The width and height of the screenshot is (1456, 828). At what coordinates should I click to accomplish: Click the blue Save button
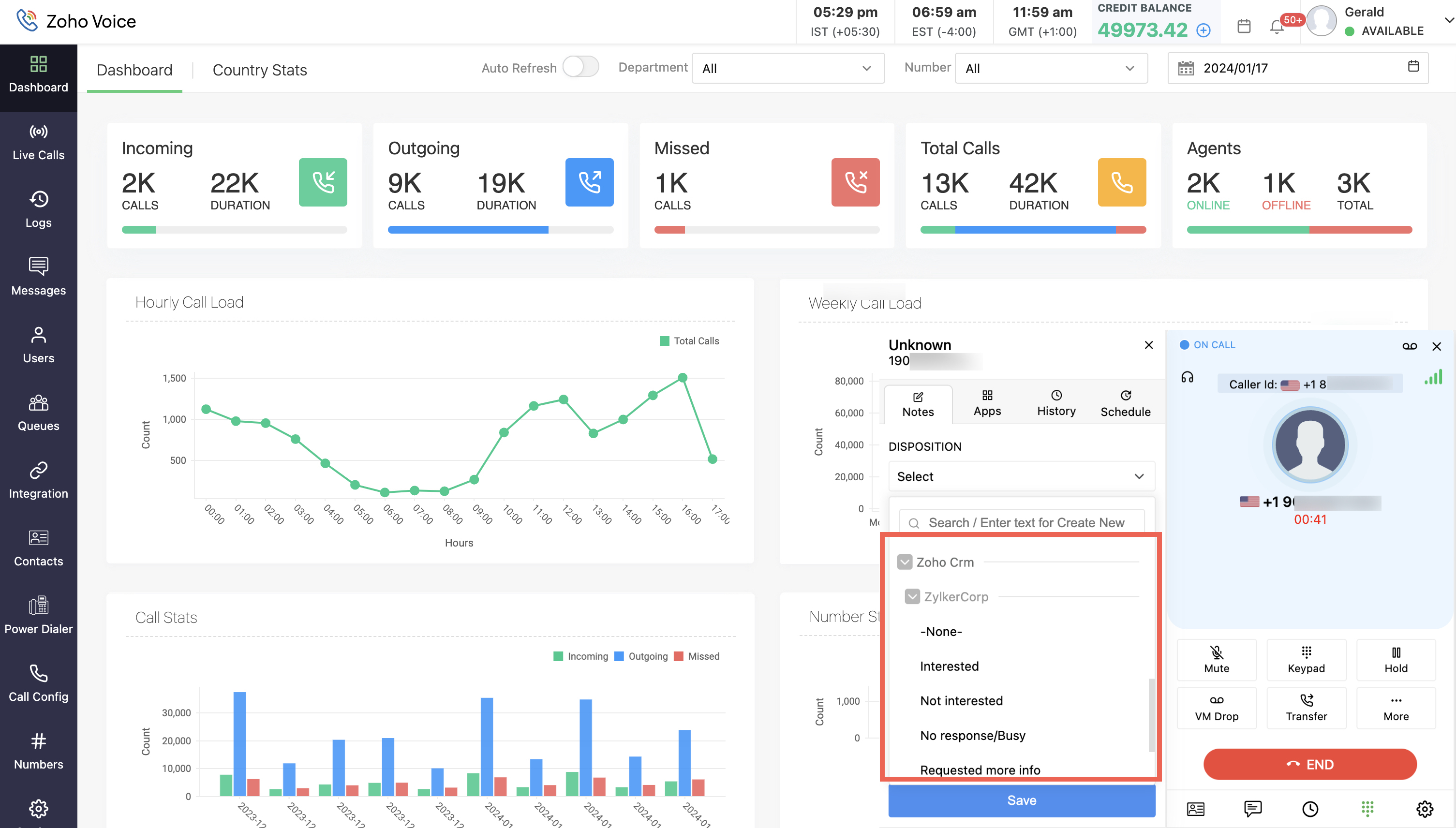coord(1021,799)
